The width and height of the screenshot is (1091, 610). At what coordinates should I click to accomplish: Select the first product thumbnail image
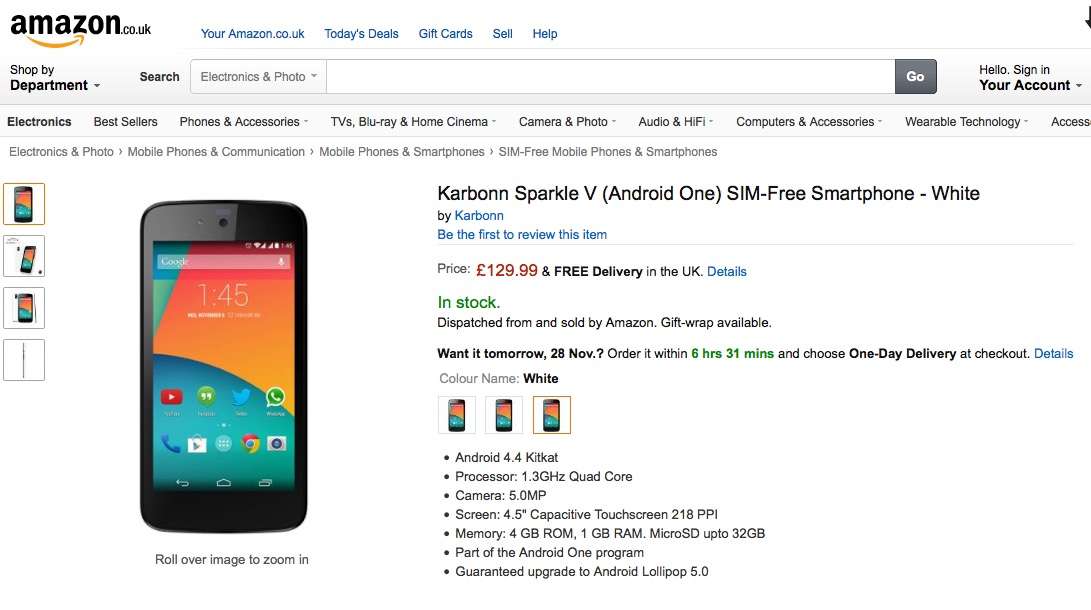tap(24, 204)
